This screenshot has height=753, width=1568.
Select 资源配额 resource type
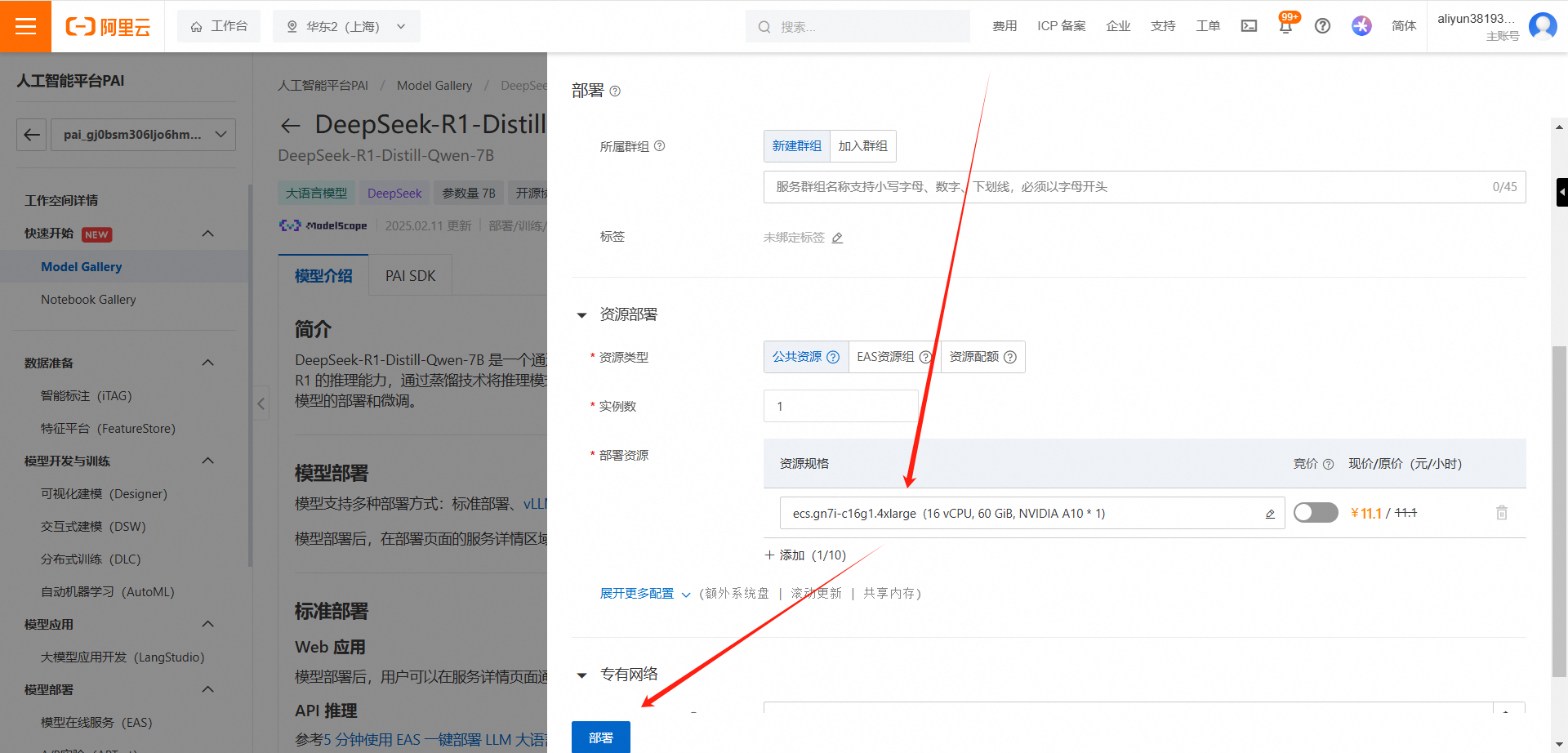point(982,357)
